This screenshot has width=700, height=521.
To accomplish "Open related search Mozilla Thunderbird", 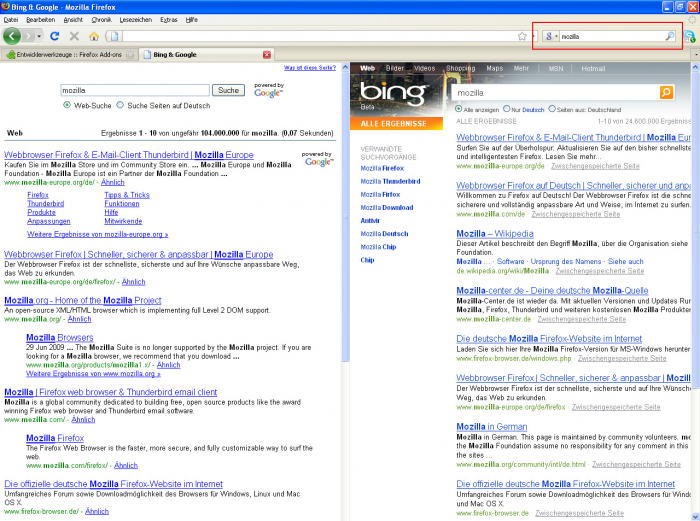I will [390, 181].
